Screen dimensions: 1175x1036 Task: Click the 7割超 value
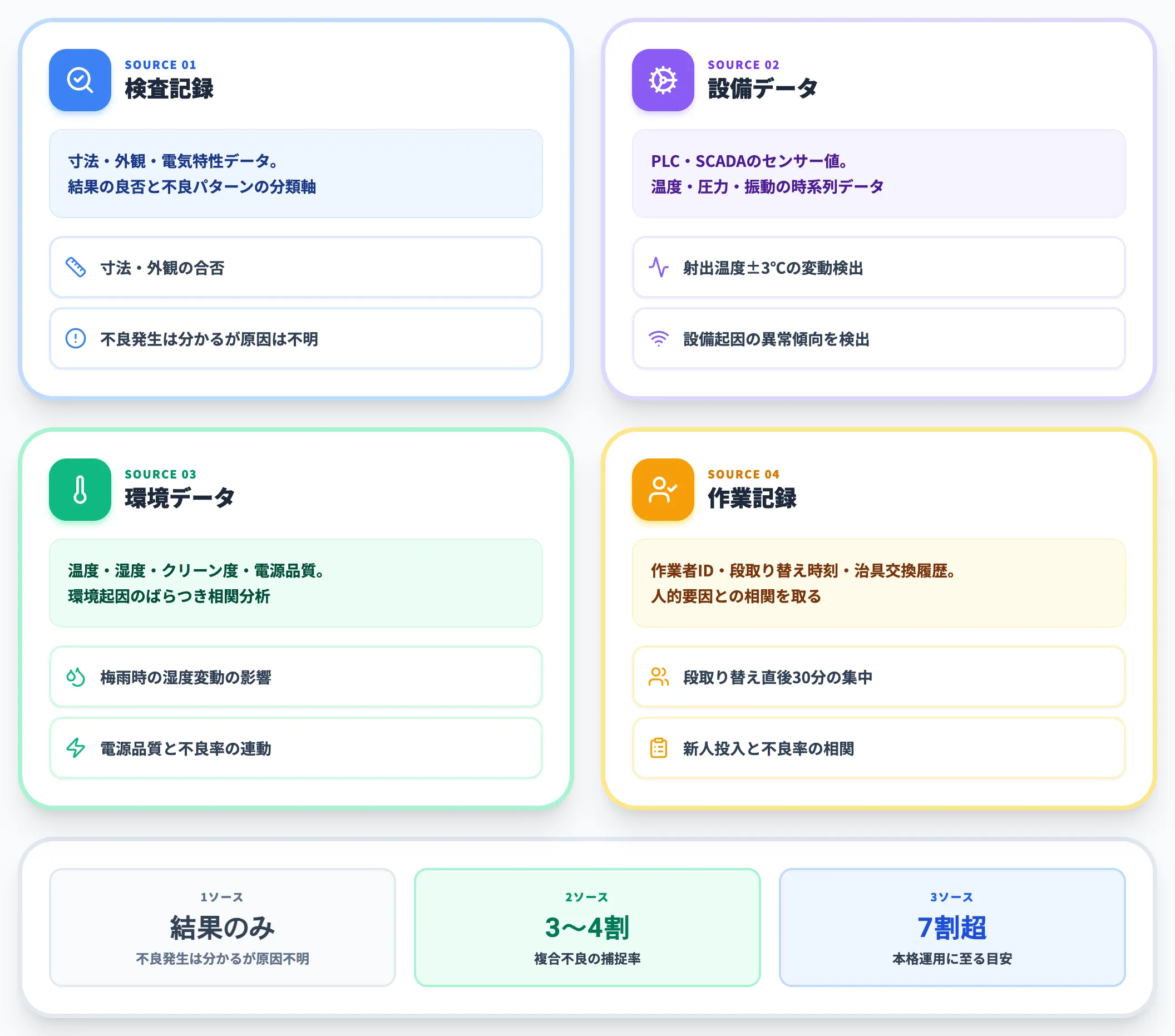952,928
